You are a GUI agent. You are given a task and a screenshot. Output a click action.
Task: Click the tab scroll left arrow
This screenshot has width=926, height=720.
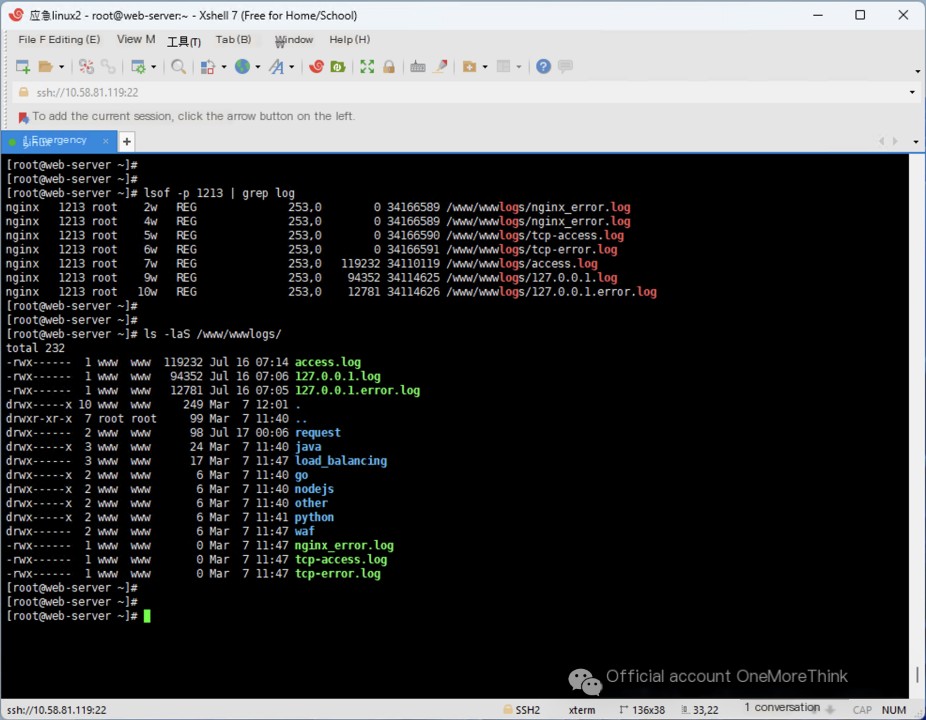point(882,141)
